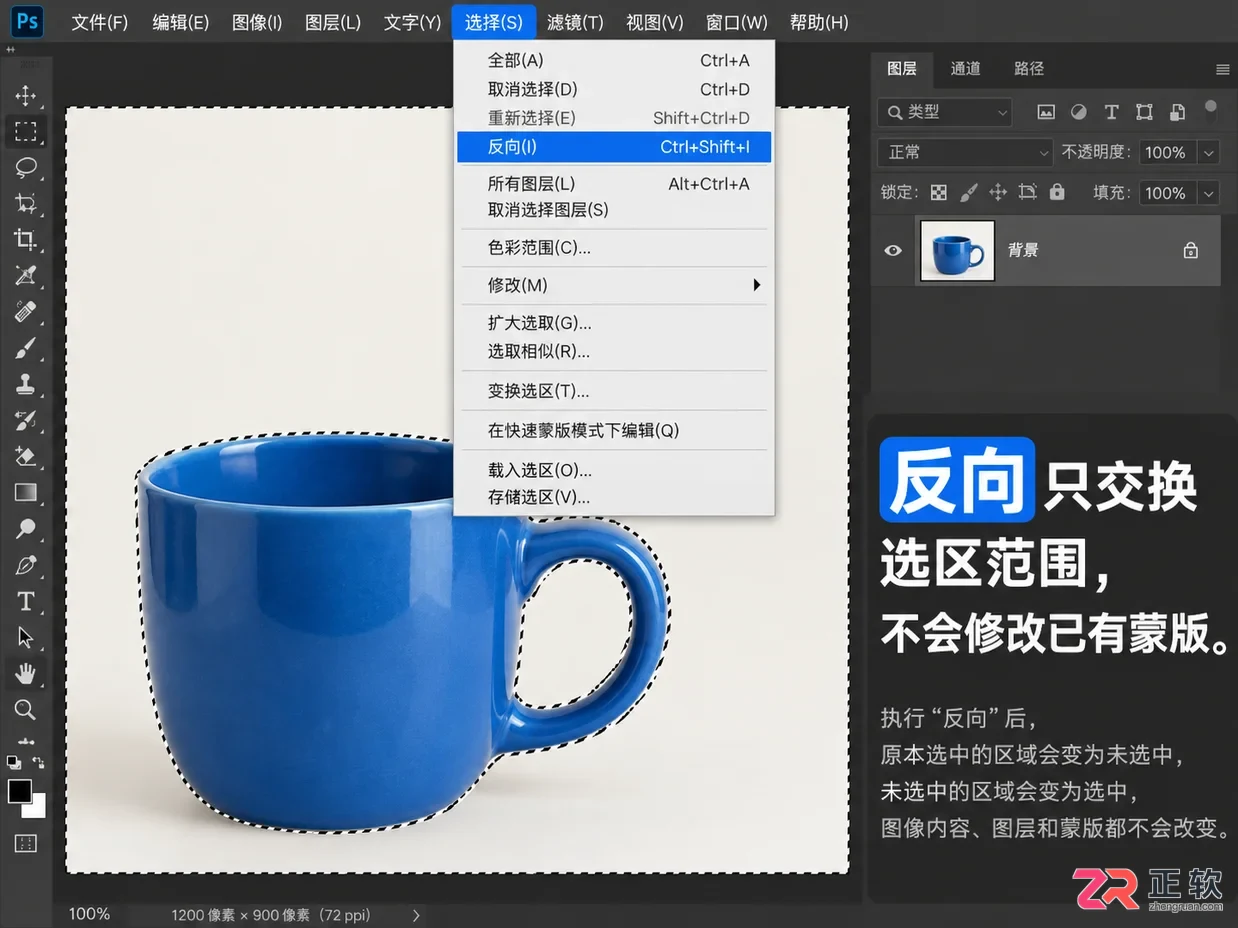Screen dimensions: 1238x928
Task: Switch to the 路径 tab
Action: [x=1029, y=69]
